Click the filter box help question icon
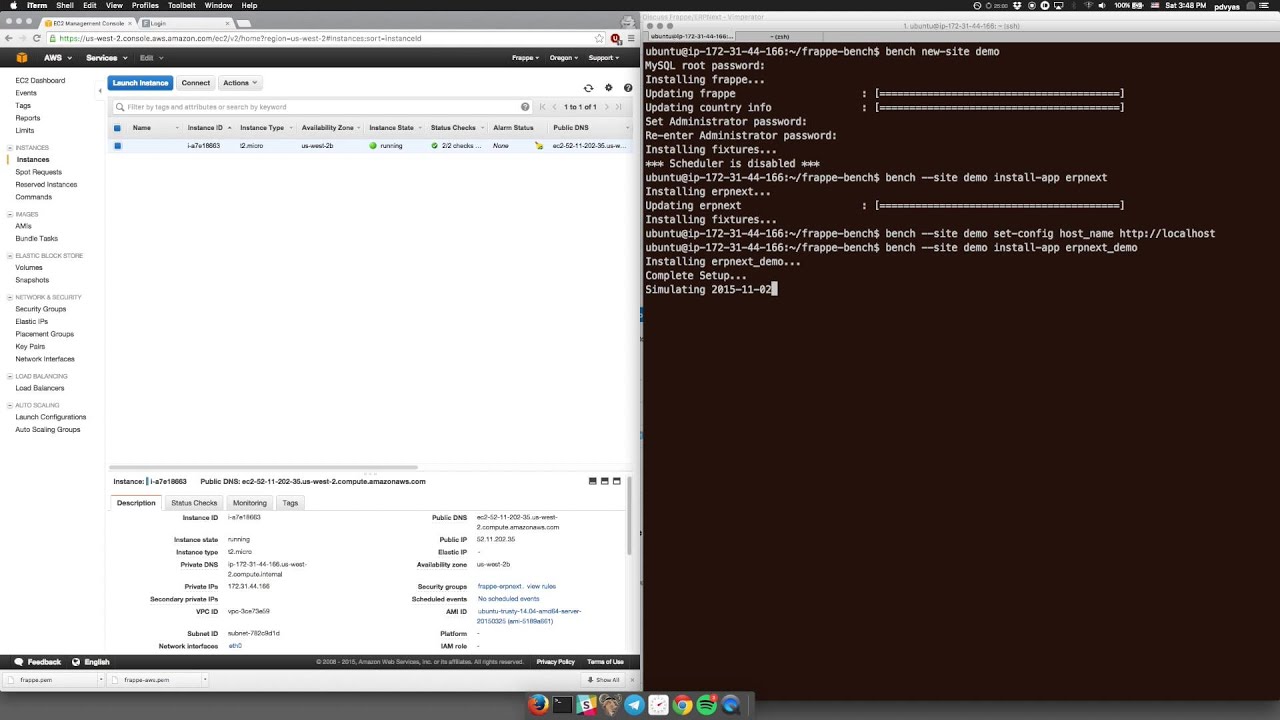 (525, 107)
